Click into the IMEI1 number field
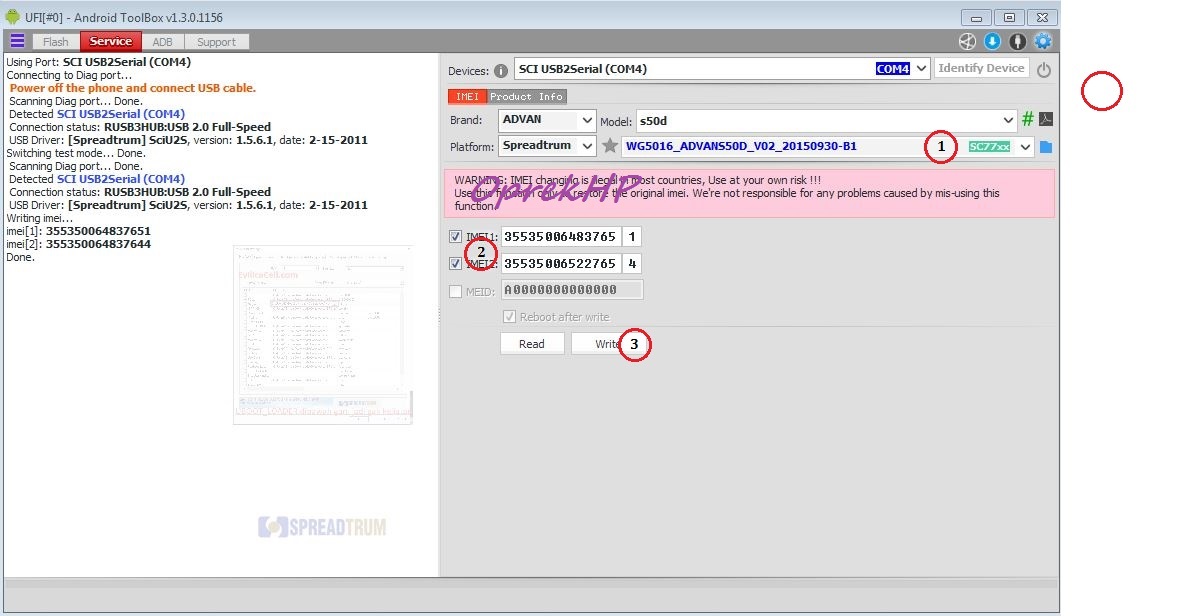Viewport: 1192px width, 616px height. (561, 237)
